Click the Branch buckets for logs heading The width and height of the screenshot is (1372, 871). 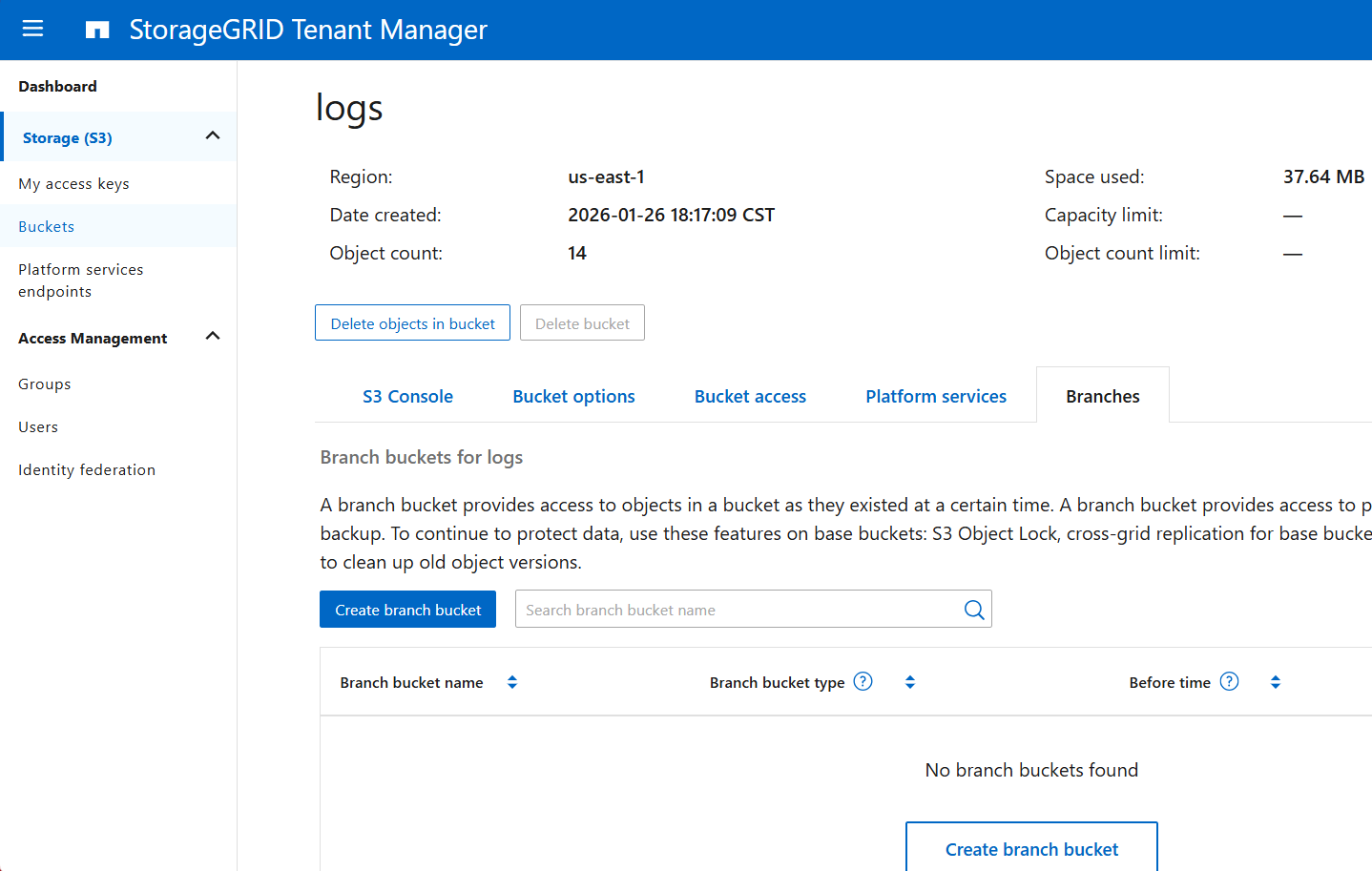[422, 457]
